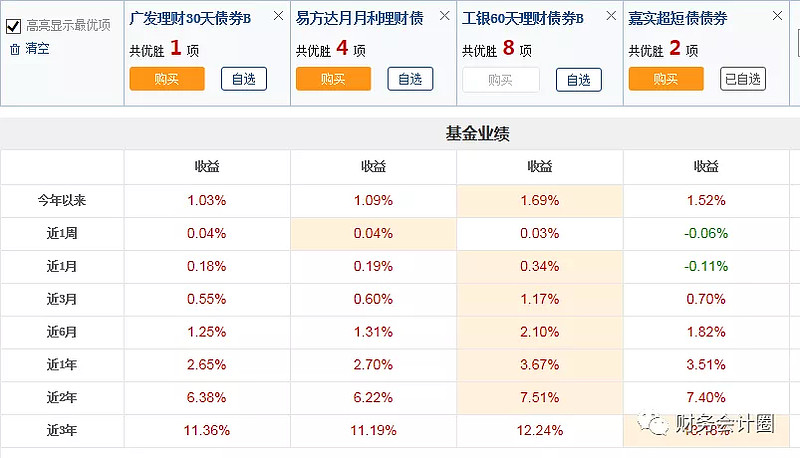Screen dimensions: 800x458
Task: Open 工银60天理财债券B fund link
Action: click(523, 19)
